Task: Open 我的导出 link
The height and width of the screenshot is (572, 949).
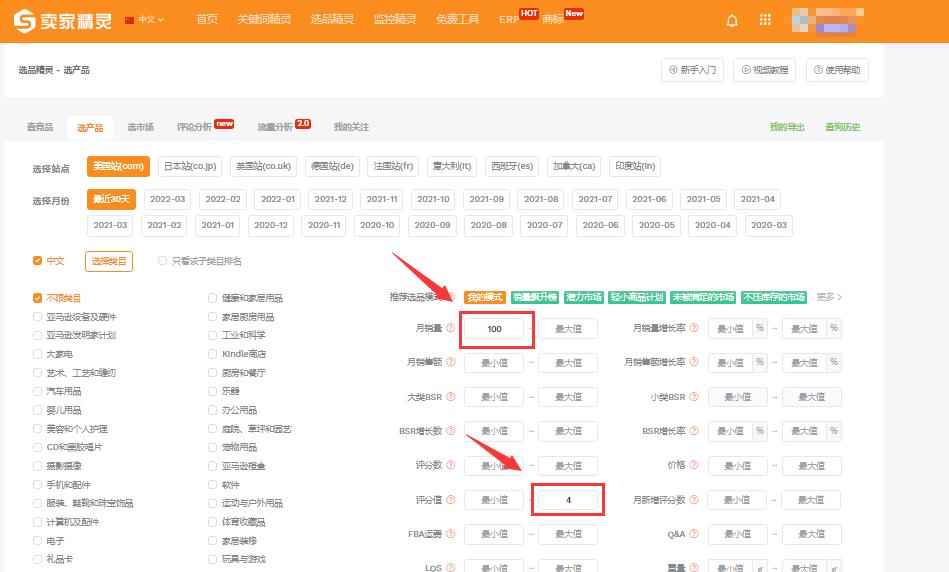Action: [x=787, y=127]
